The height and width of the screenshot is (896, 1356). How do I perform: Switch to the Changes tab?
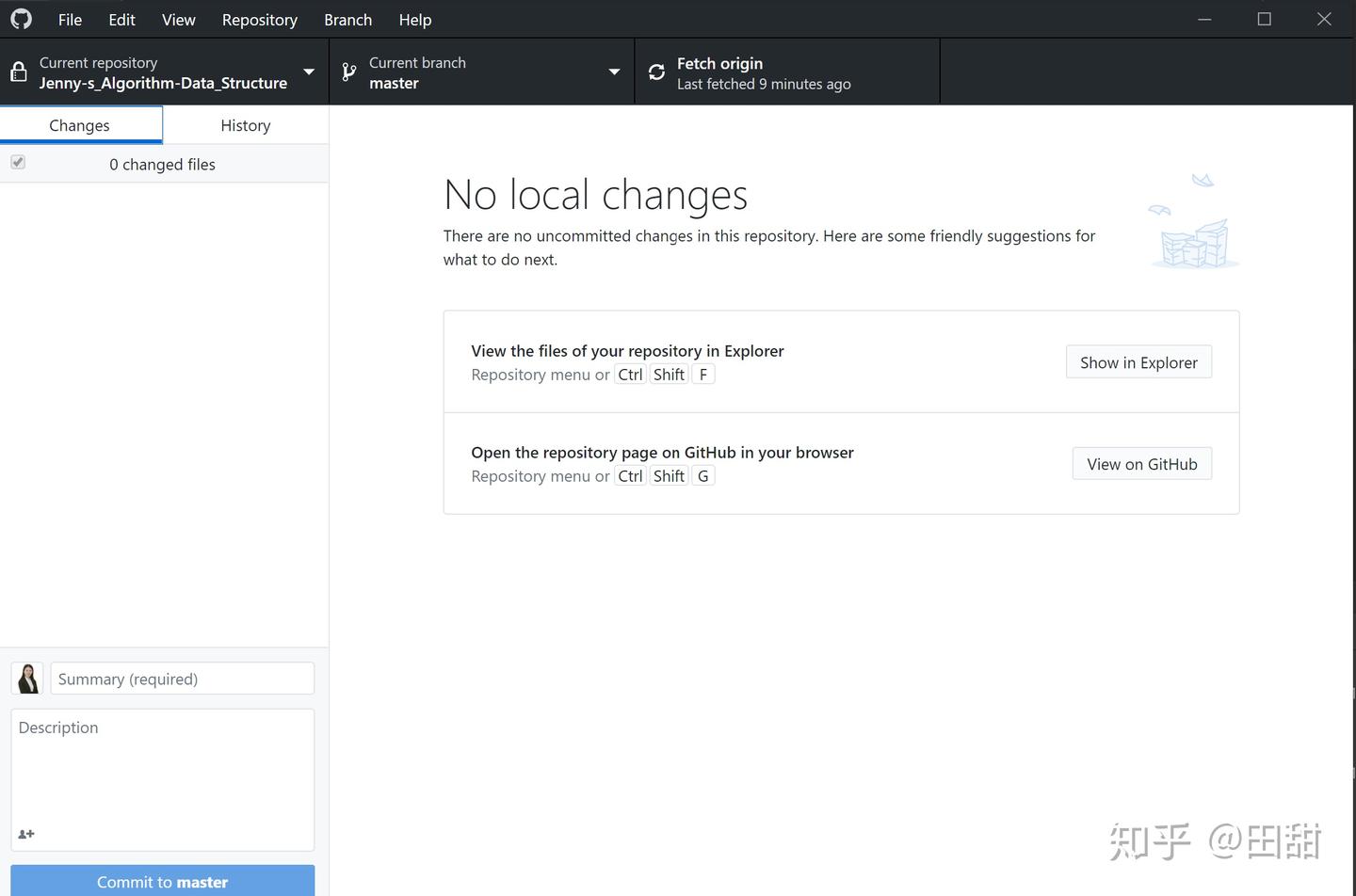coord(79,124)
